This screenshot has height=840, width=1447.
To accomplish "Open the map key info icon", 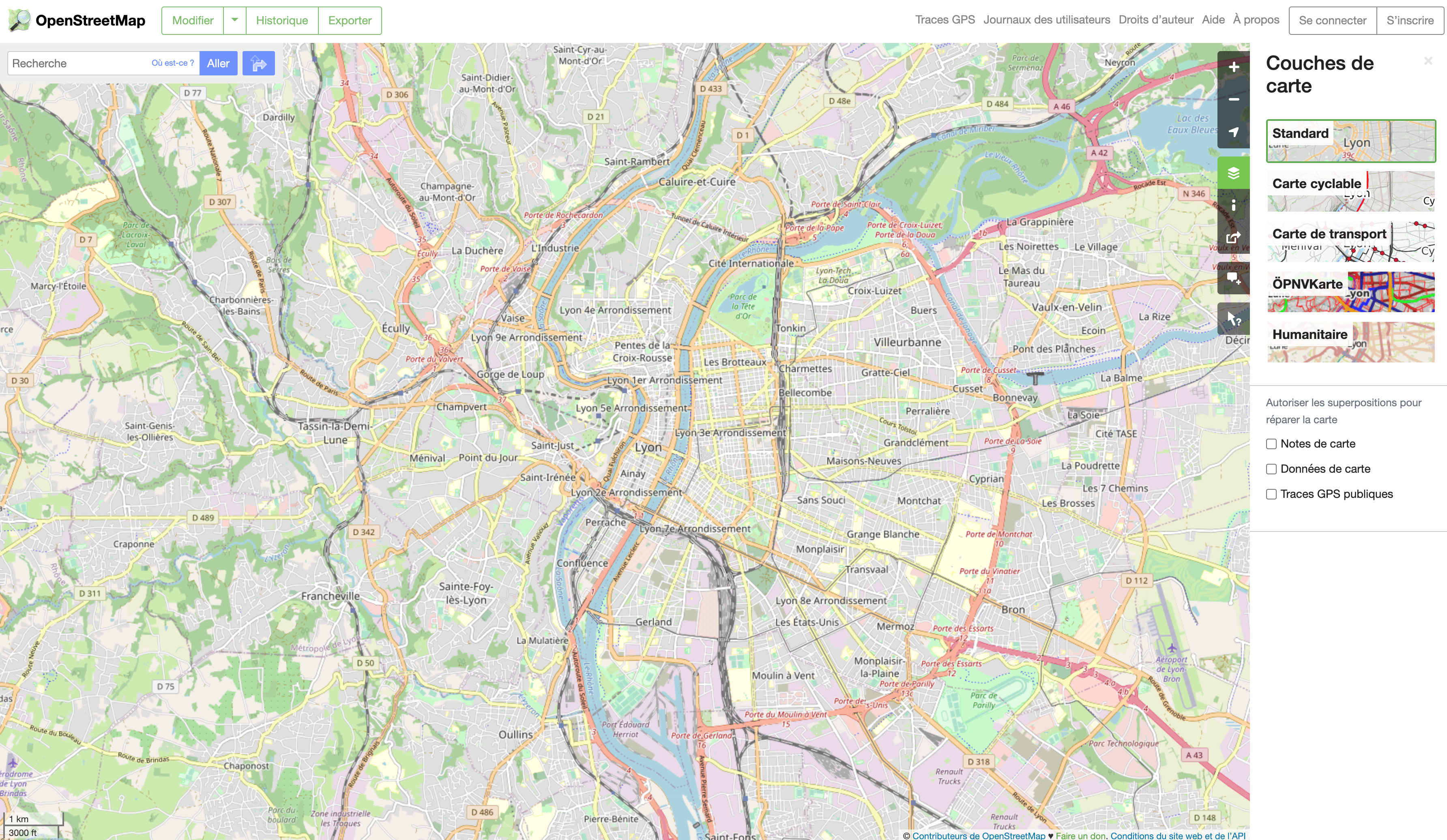I will [1233, 205].
